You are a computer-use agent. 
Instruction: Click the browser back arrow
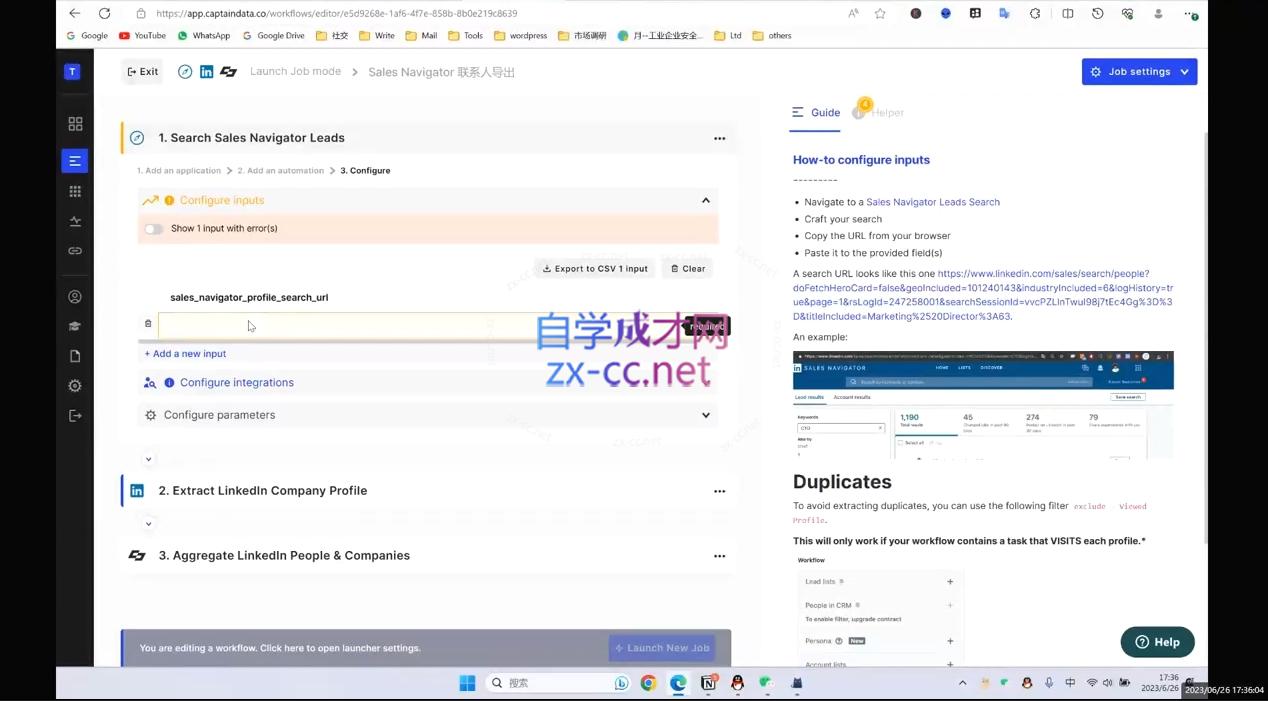[74, 14]
